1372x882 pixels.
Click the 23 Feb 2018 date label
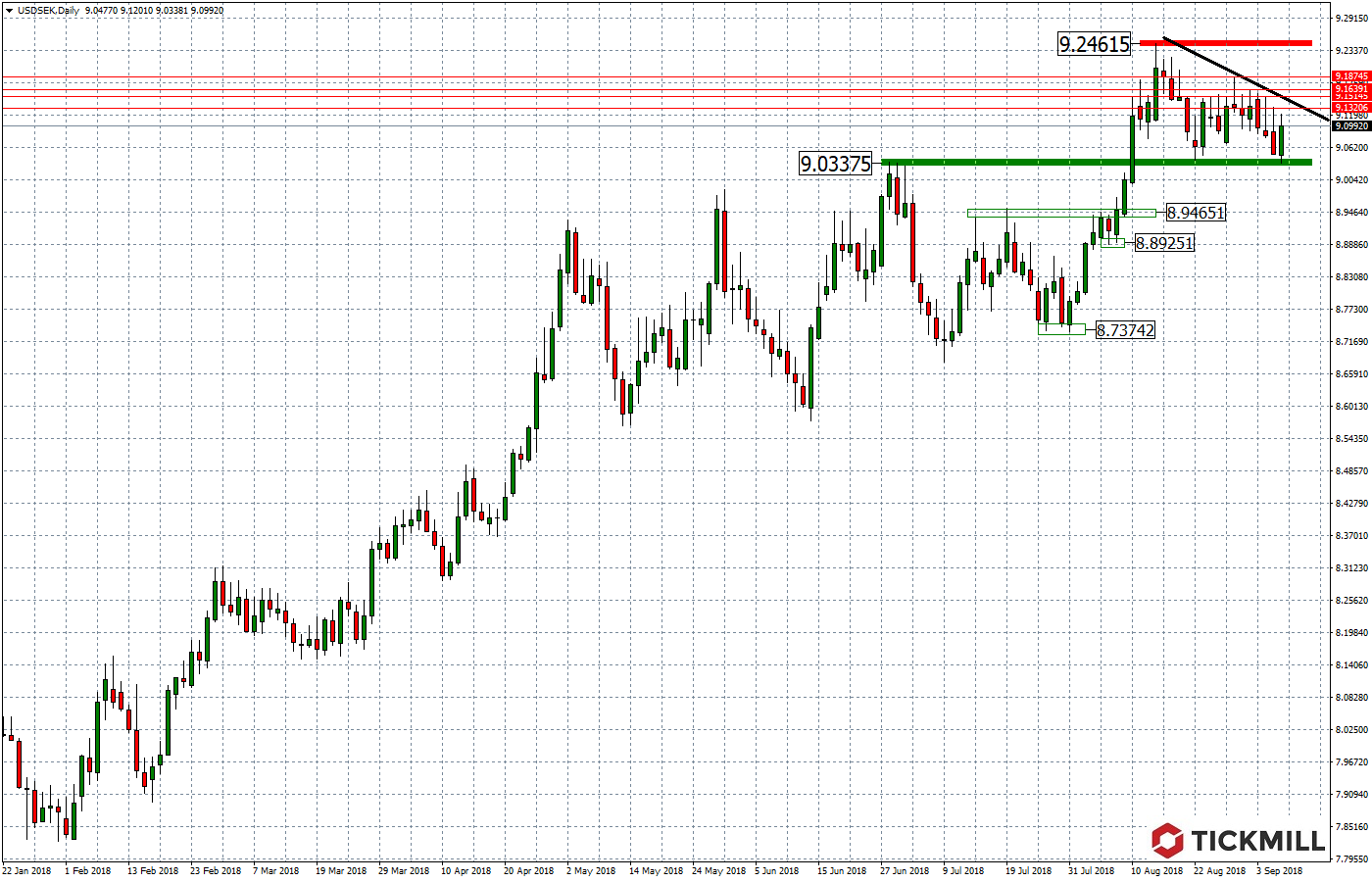(x=216, y=870)
